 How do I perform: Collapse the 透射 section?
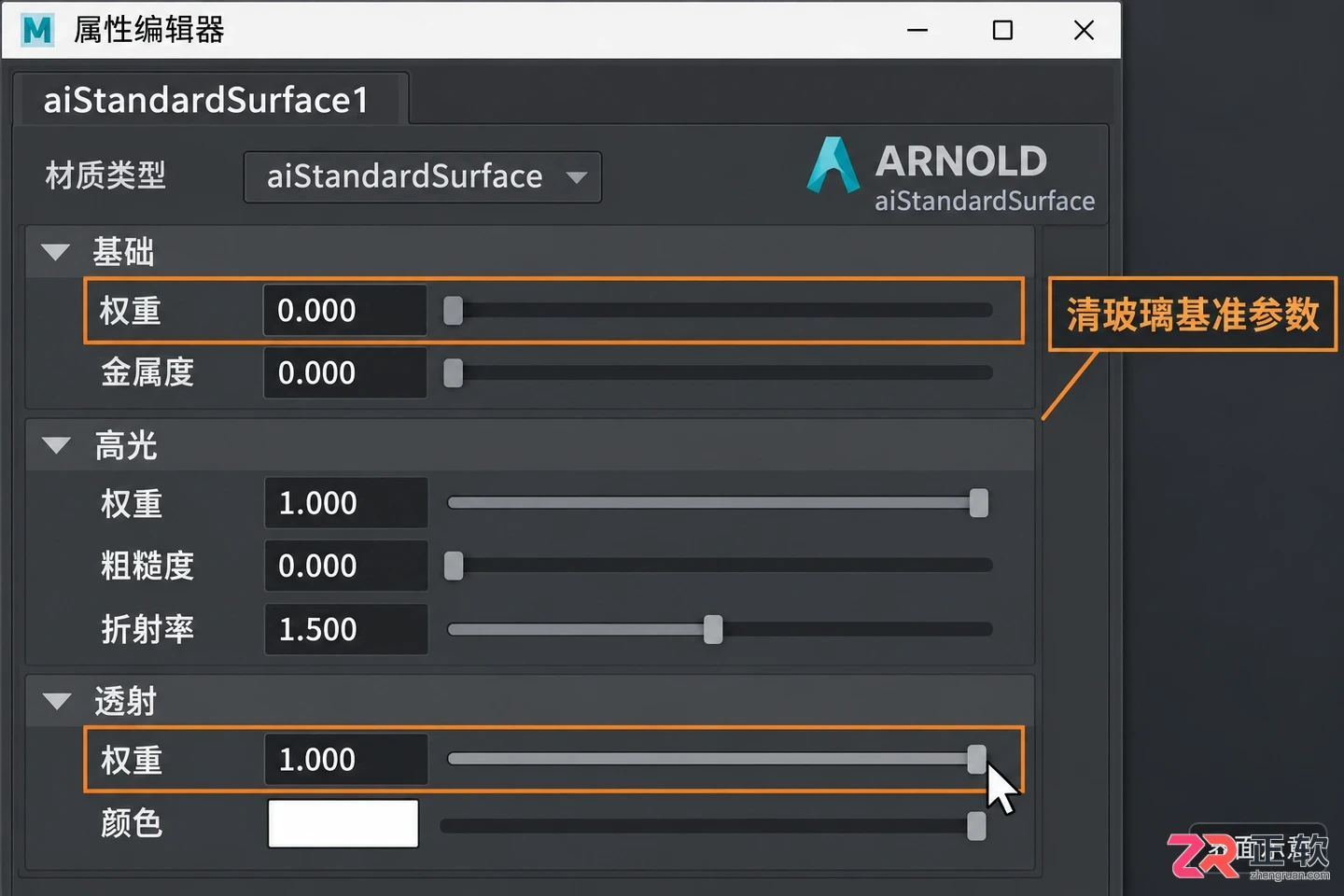click(x=56, y=701)
